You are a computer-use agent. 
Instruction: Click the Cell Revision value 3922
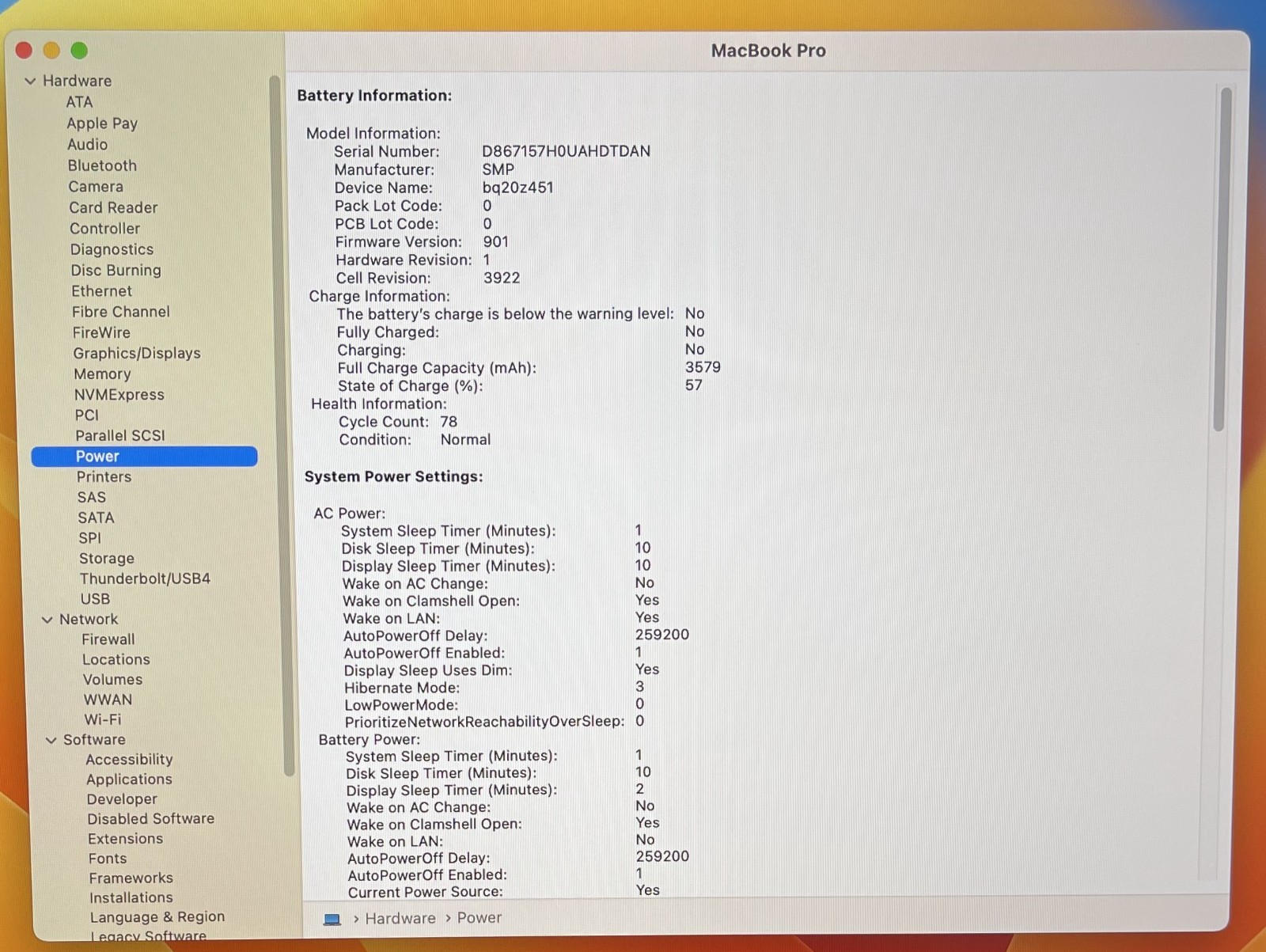coord(502,279)
